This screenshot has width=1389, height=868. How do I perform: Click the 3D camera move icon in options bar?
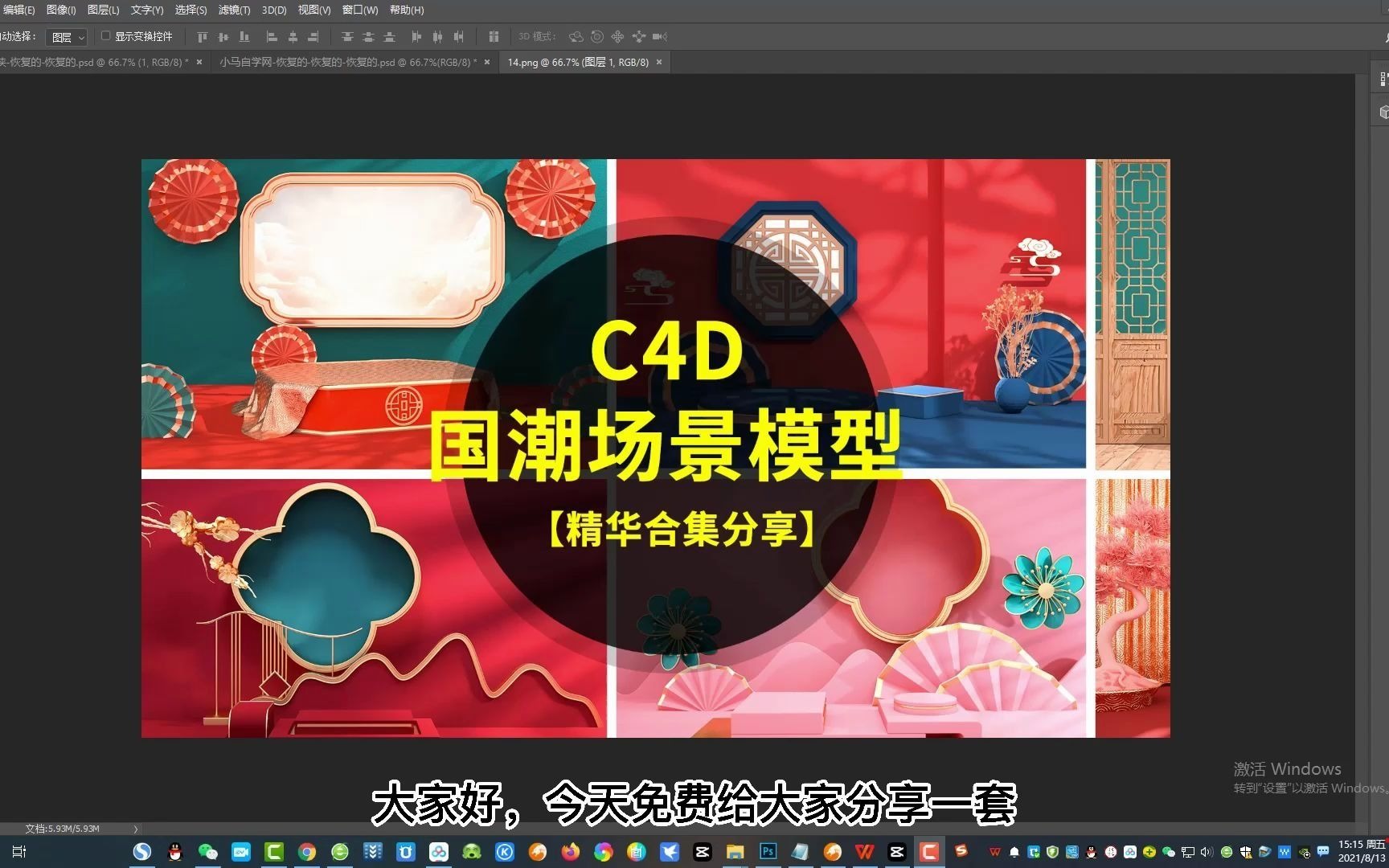[660, 36]
